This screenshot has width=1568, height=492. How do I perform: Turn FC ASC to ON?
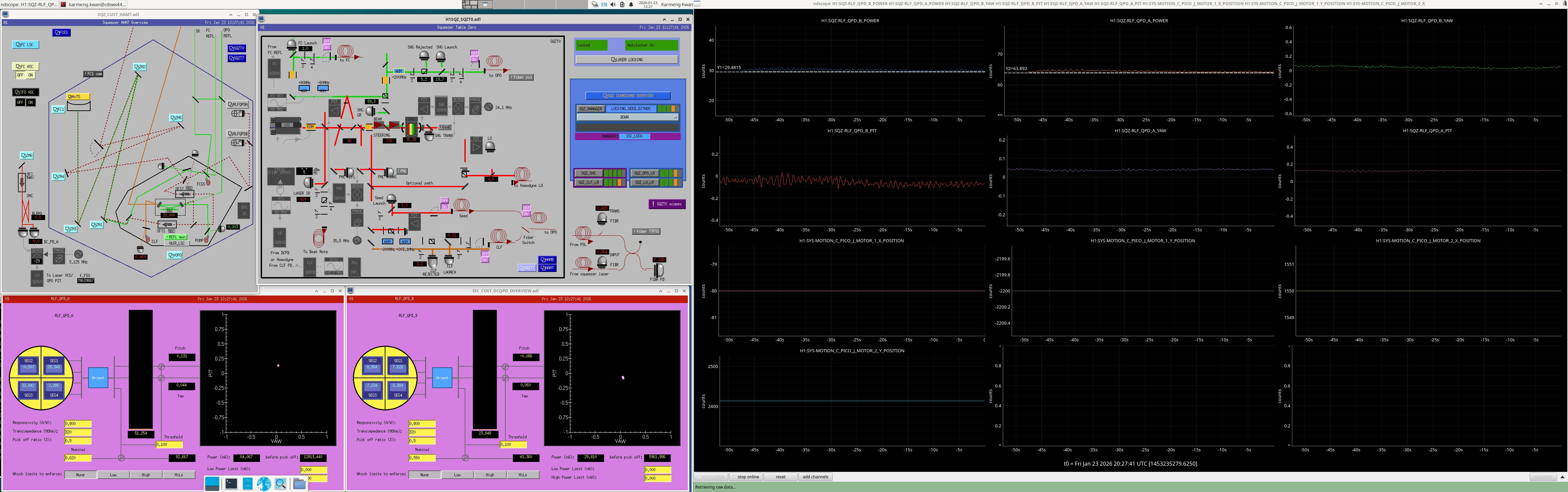30,75
